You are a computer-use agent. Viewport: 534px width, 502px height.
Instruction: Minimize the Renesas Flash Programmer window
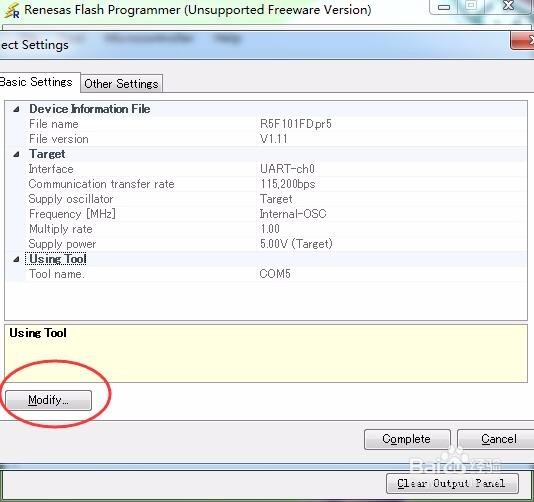click(x=444, y=7)
